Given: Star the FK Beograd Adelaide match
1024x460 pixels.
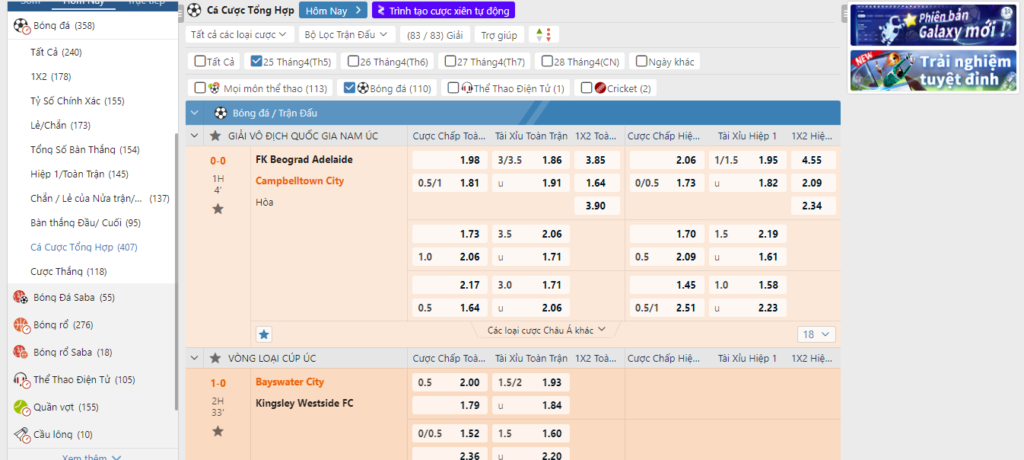Looking at the screenshot, I should (x=218, y=209).
